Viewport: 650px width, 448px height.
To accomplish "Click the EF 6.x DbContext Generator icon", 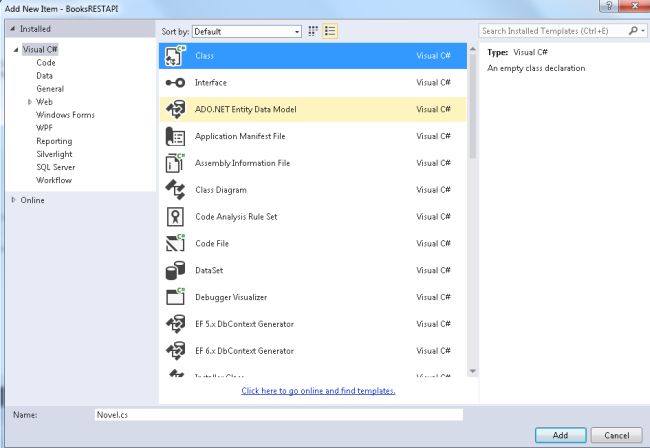I will (175, 351).
